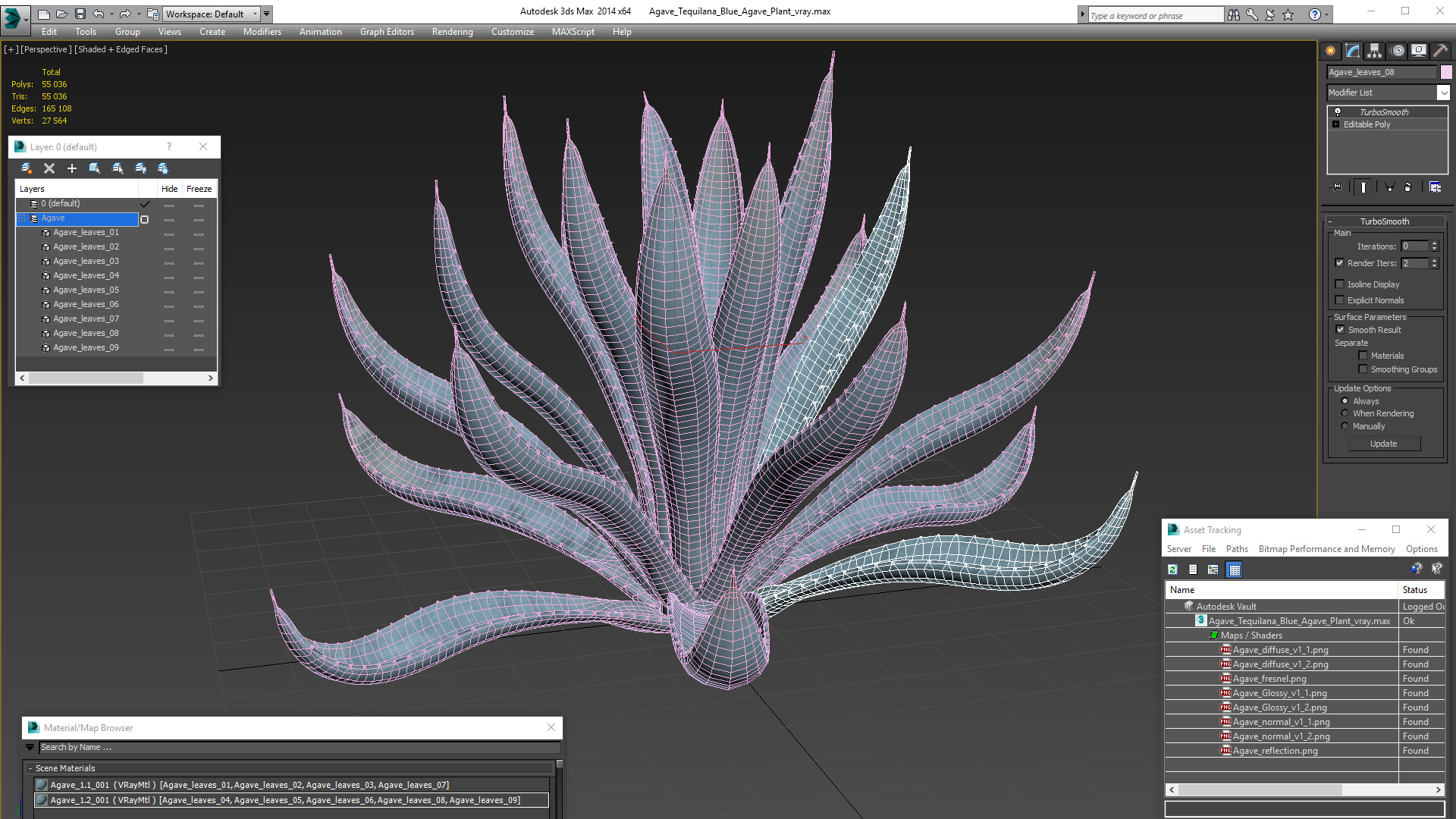Click the Hide column header in Layers
1456x819 pixels.
pos(169,189)
